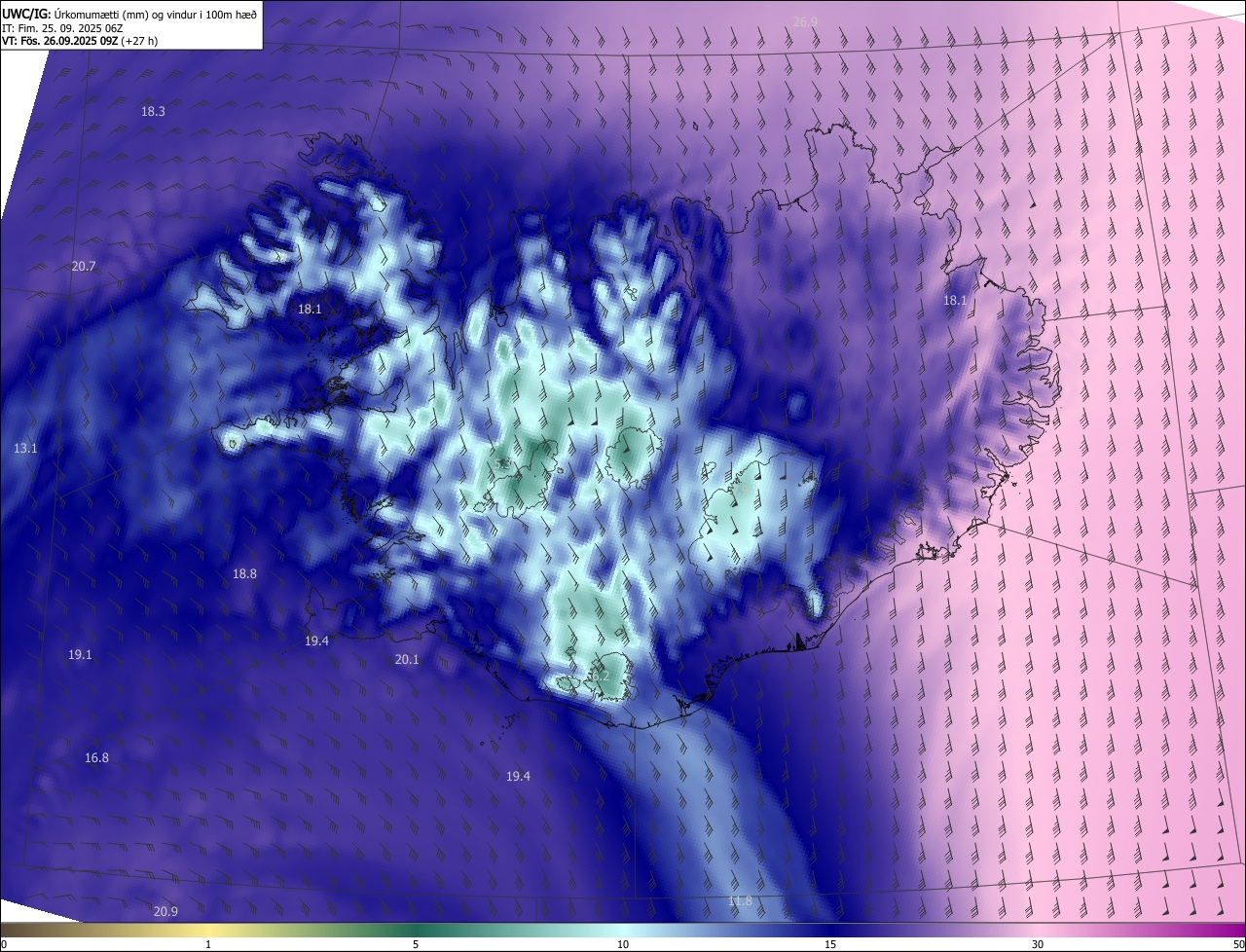Screen dimensions: 1246x952
Task: Click the 0 tick on the color scale
Action: coord(4,944)
